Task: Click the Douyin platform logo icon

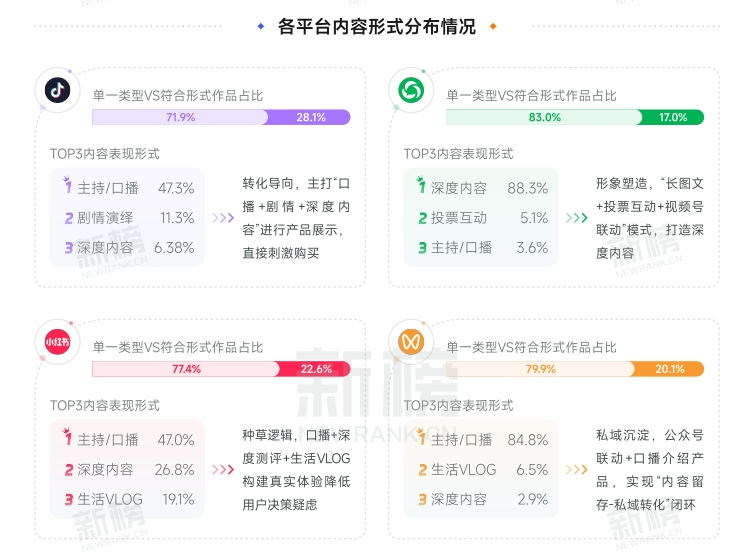Action: 57,90
